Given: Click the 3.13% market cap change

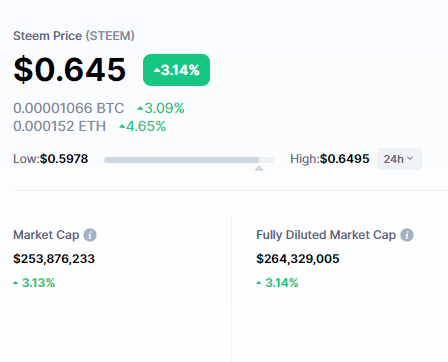Looking at the screenshot, I should click(34, 283).
